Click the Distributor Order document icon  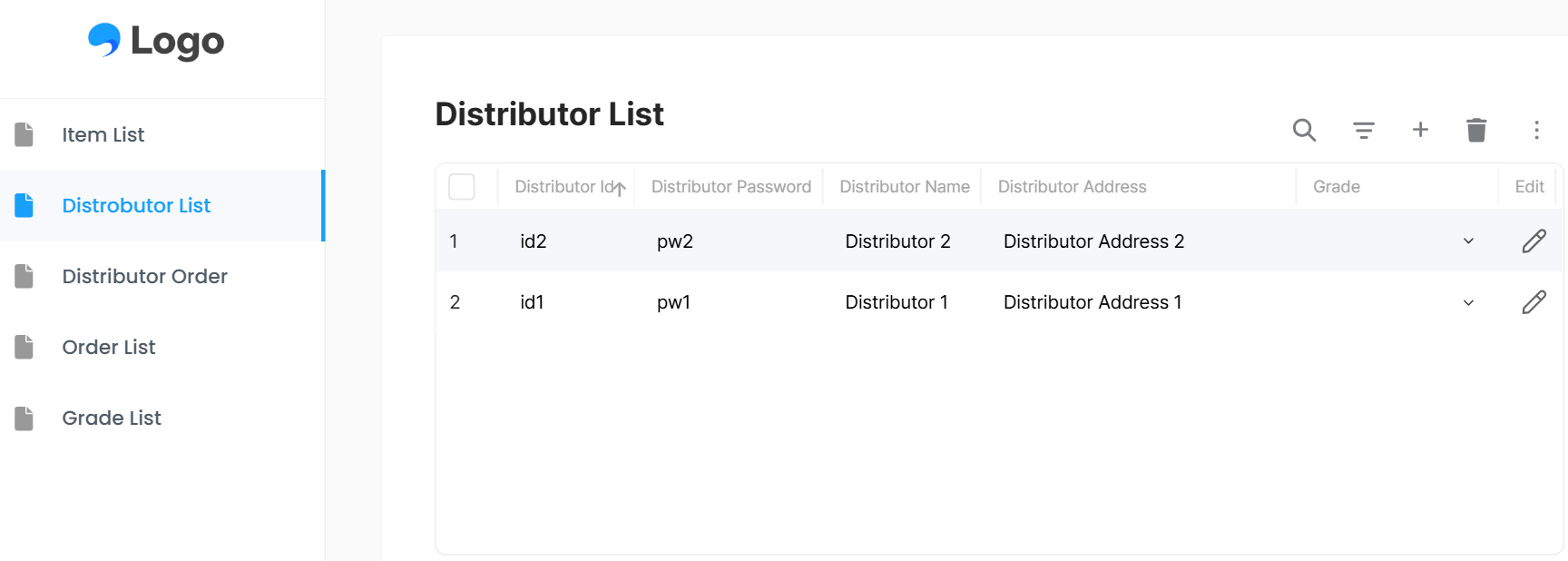click(24, 276)
